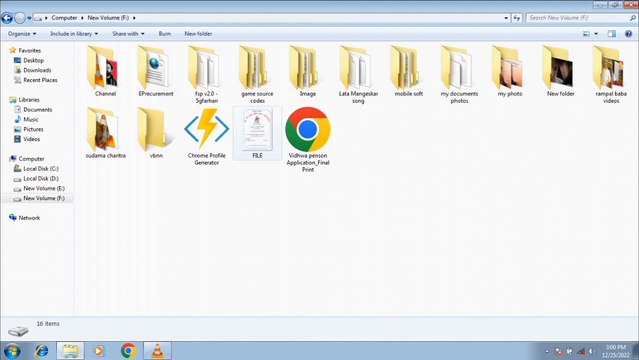639x360 pixels.
Task: Open the recent pages dropdown arrow
Action: click(x=29, y=18)
